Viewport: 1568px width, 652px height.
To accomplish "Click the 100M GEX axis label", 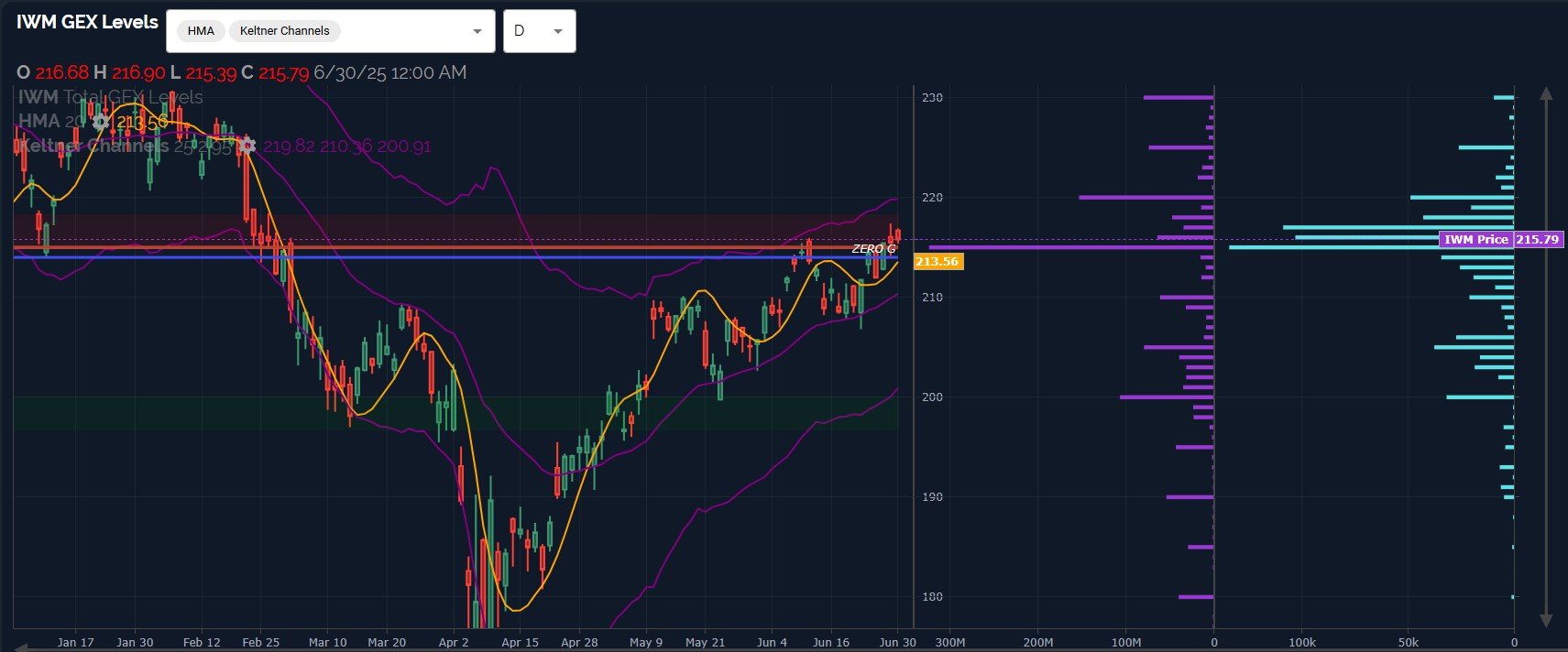I will (x=1126, y=642).
